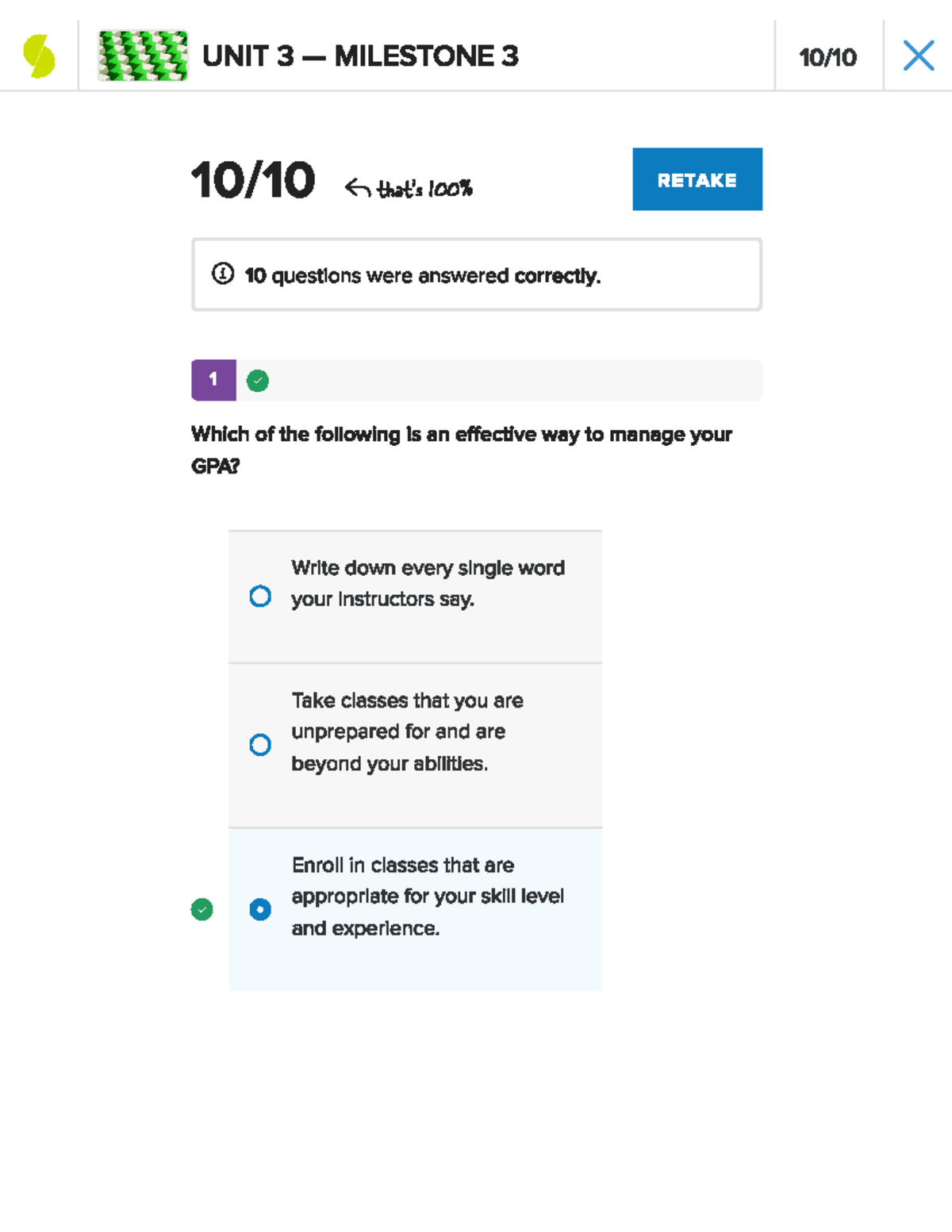Click the 'Enroll in classes that are appropriate' answer text
The height and width of the screenshot is (1232, 952).
[428, 896]
